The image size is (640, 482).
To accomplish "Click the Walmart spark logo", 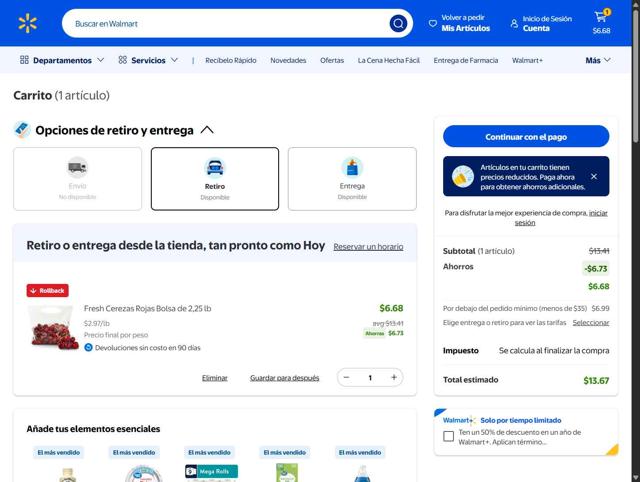I will point(27,23).
